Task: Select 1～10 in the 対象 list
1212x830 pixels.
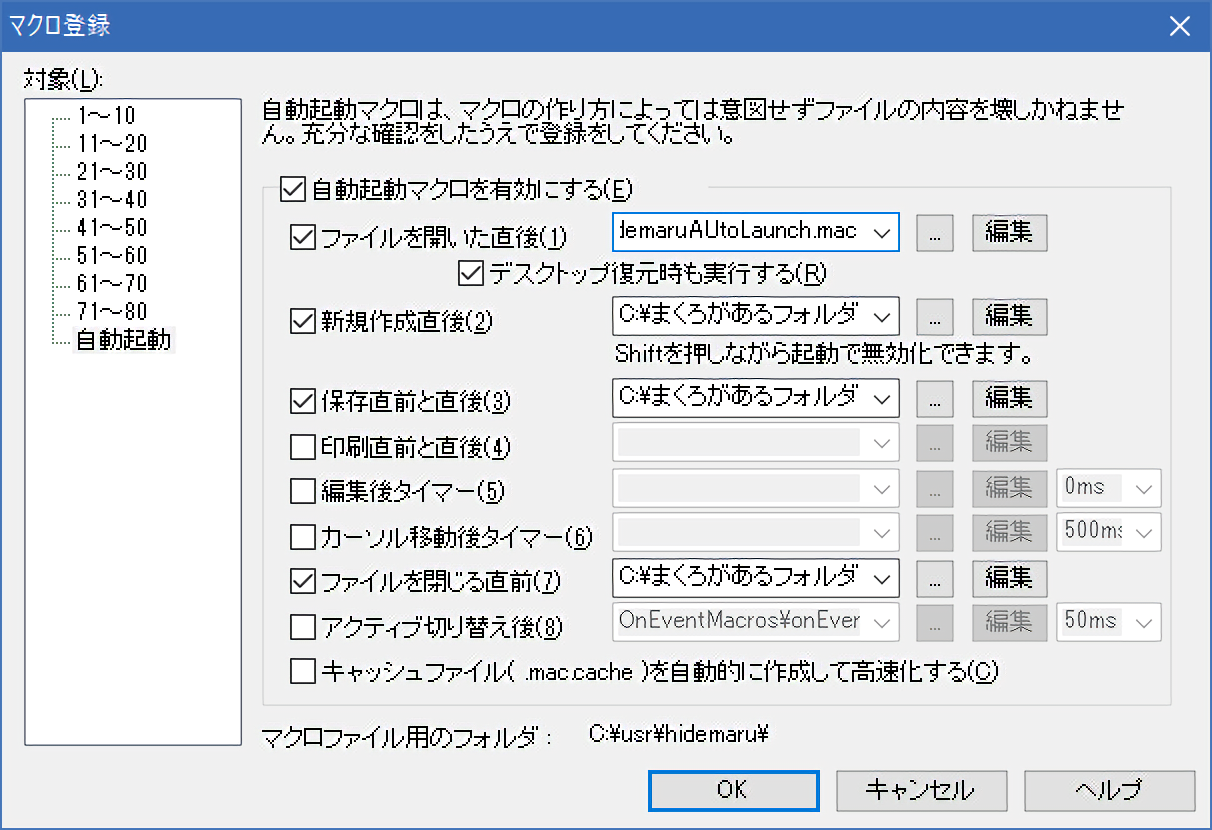Action: click(105, 115)
